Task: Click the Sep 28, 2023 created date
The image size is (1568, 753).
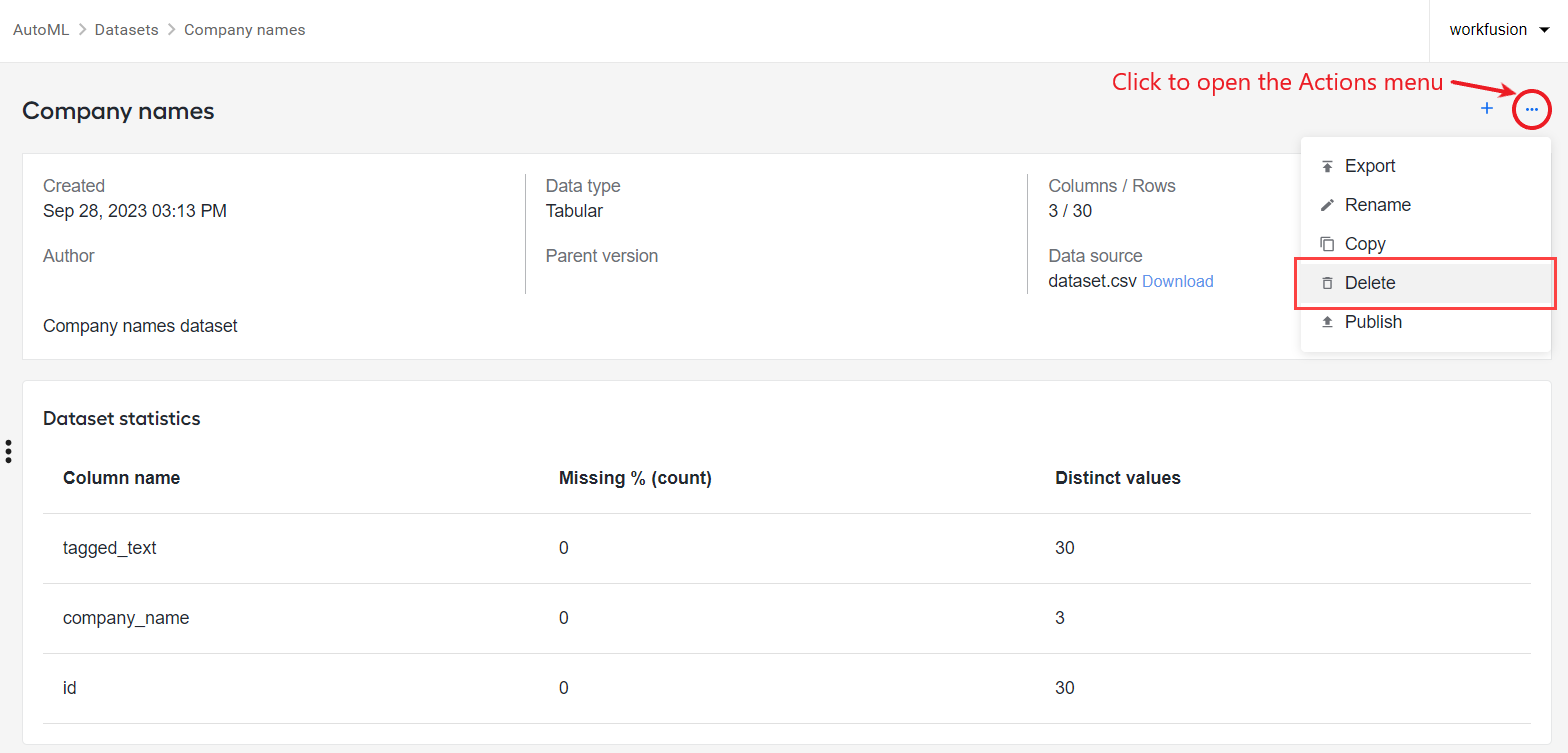Action: click(x=135, y=211)
